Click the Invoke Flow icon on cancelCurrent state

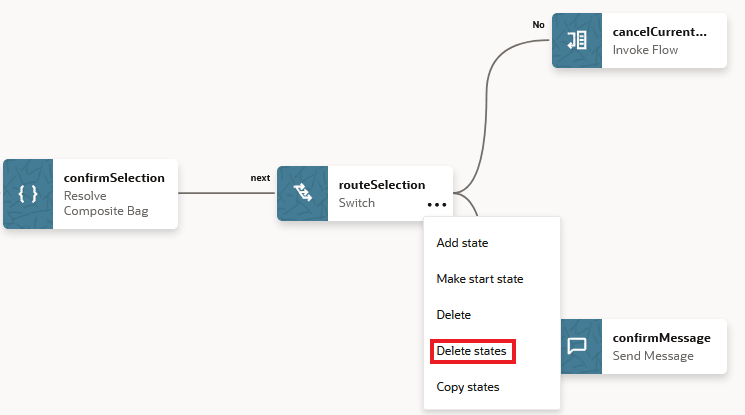click(577, 40)
